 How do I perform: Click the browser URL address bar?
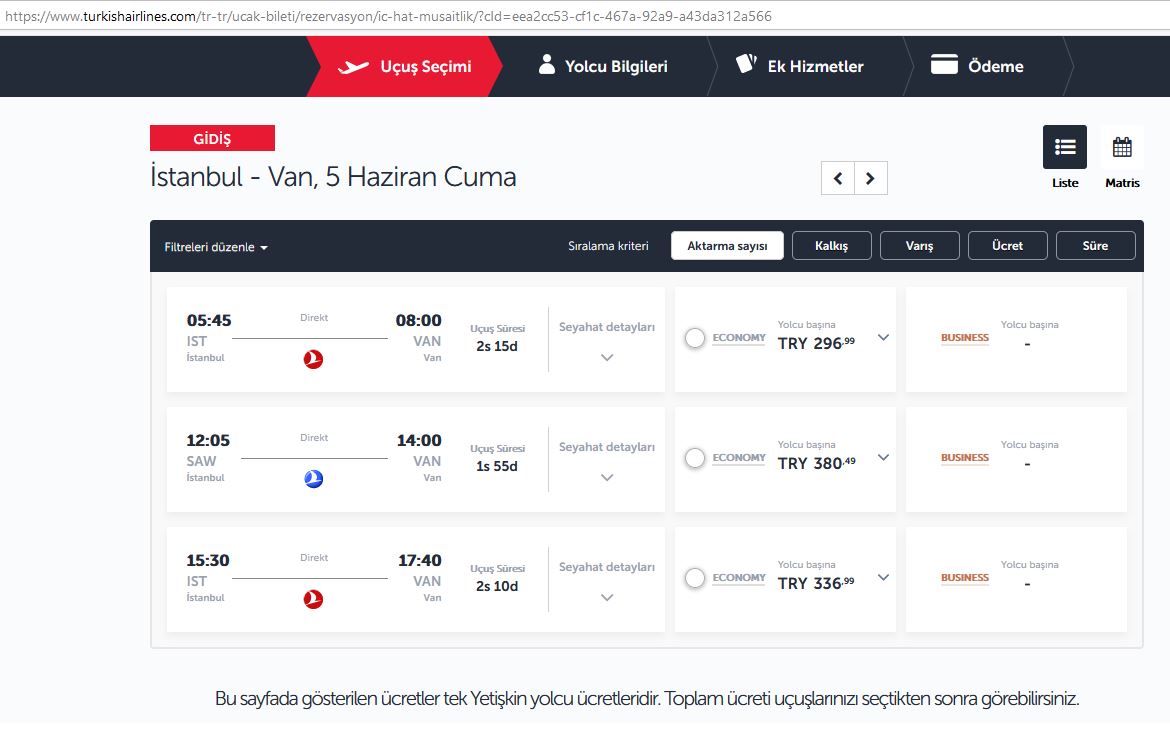pos(585,16)
